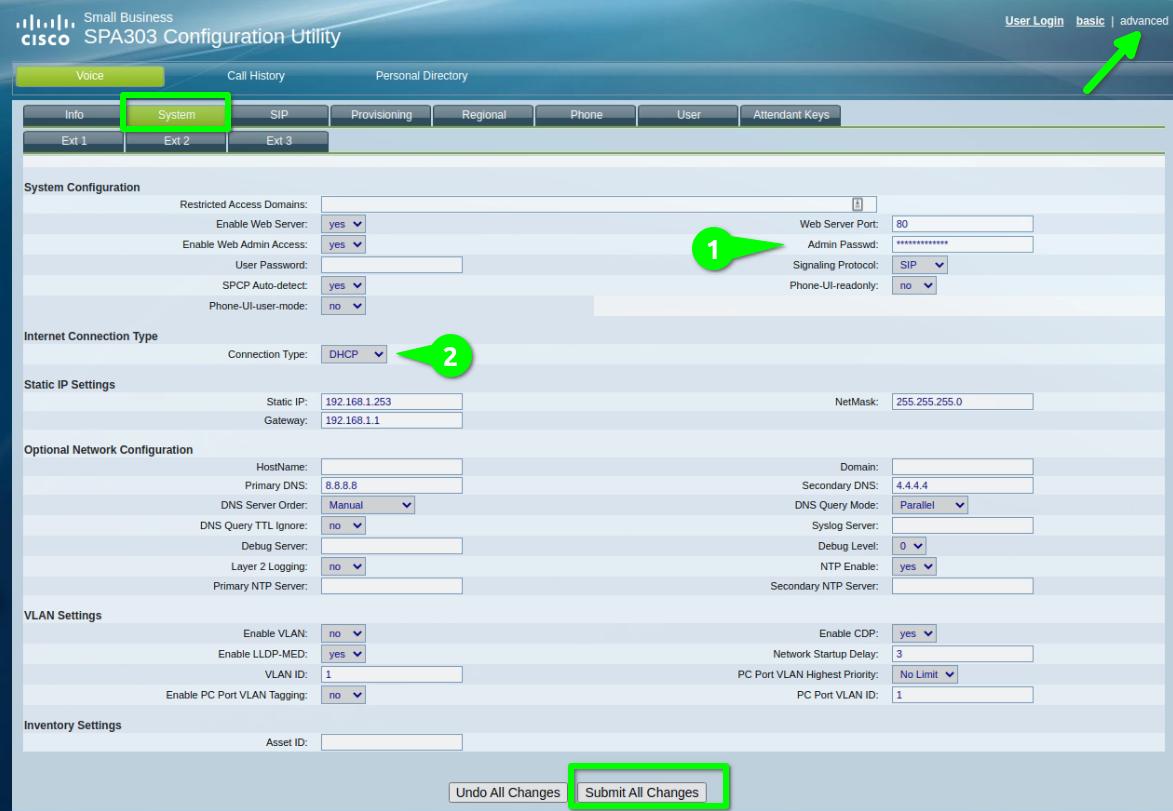
Task: Open the Provisioning tab
Action: click(x=381, y=115)
